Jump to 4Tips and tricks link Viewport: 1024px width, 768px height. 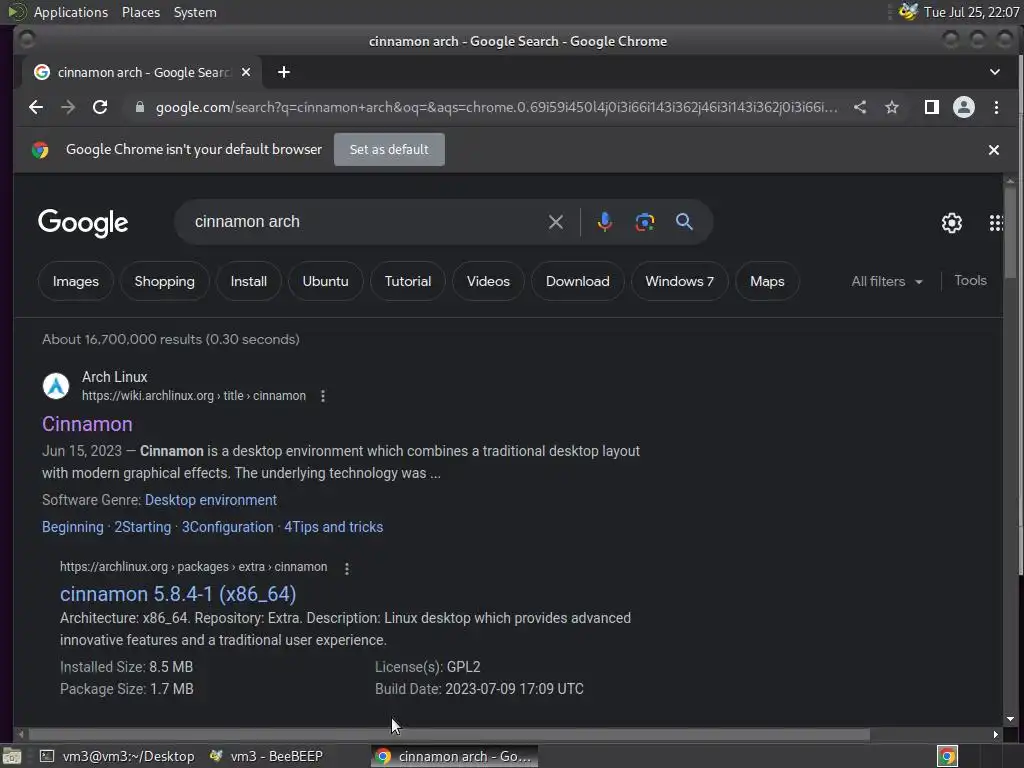333,527
